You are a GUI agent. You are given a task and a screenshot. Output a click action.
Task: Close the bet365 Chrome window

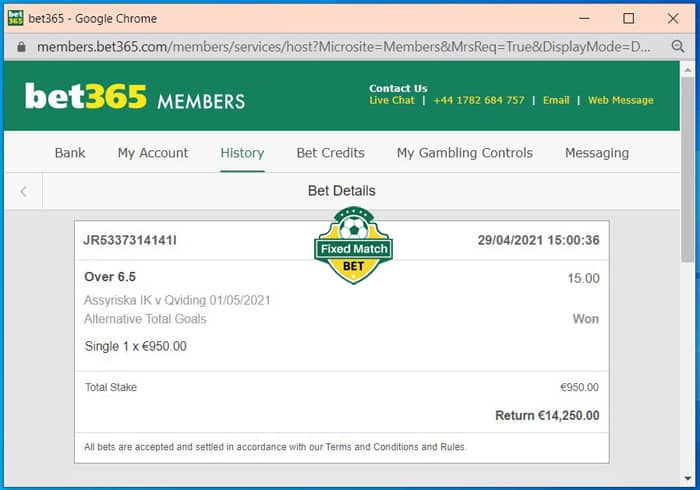coord(673,18)
